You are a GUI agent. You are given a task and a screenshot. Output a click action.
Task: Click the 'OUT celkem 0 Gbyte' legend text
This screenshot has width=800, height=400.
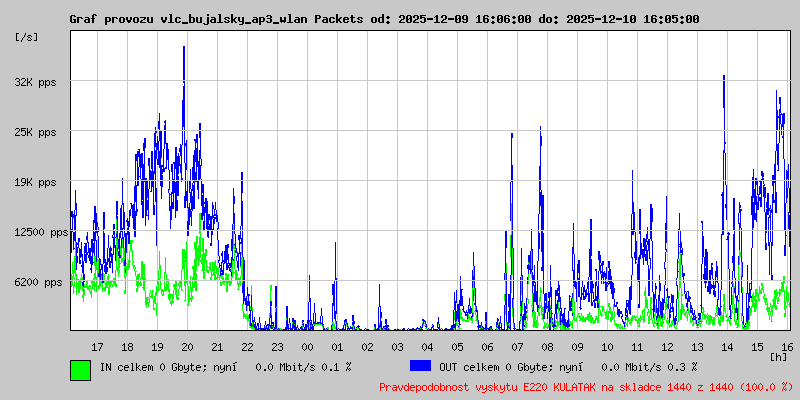(493, 366)
